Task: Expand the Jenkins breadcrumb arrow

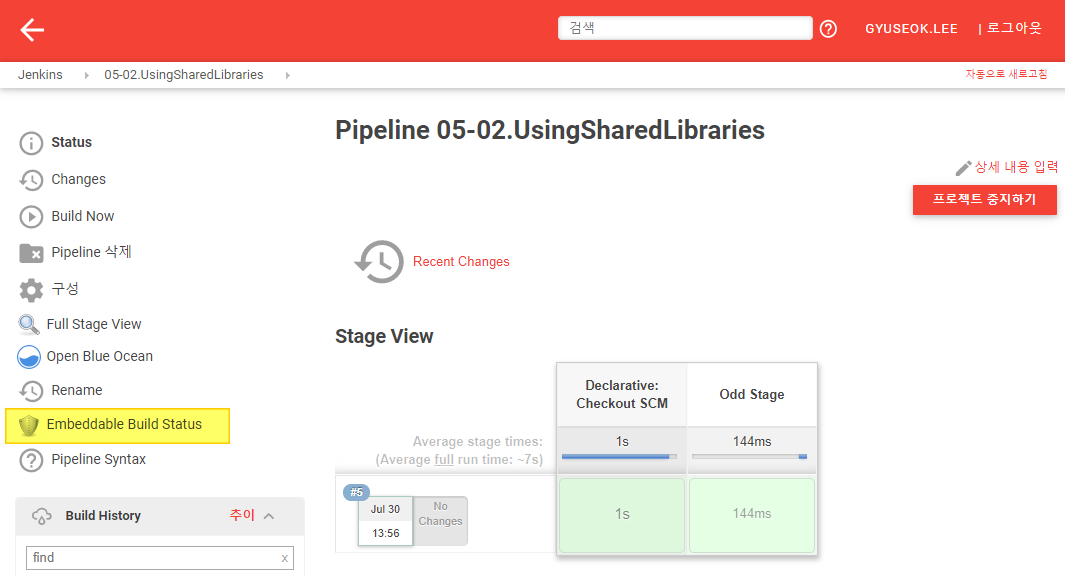Action: tap(85, 75)
